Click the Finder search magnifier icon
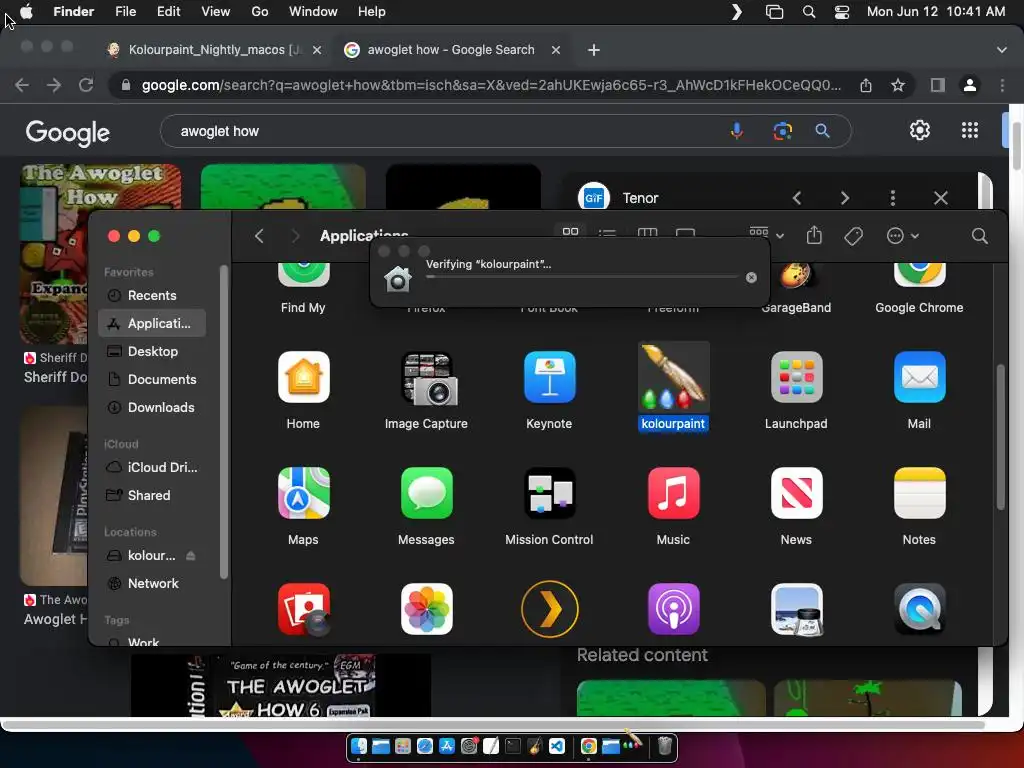 click(979, 236)
